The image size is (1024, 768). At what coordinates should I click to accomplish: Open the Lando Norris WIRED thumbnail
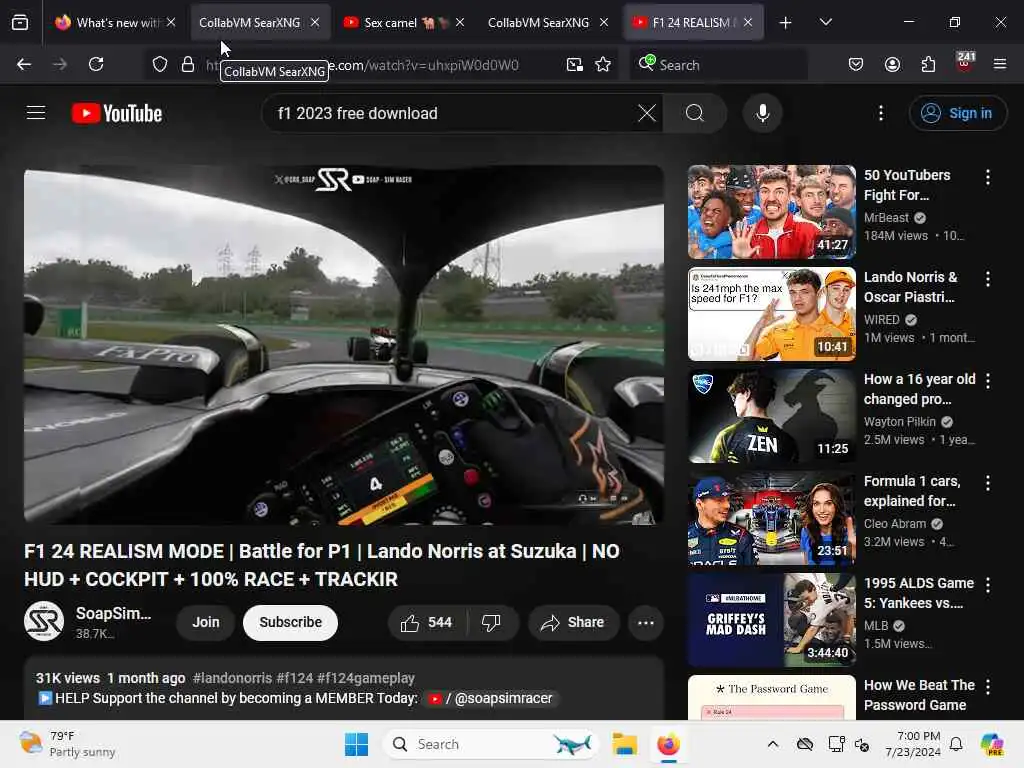771,313
